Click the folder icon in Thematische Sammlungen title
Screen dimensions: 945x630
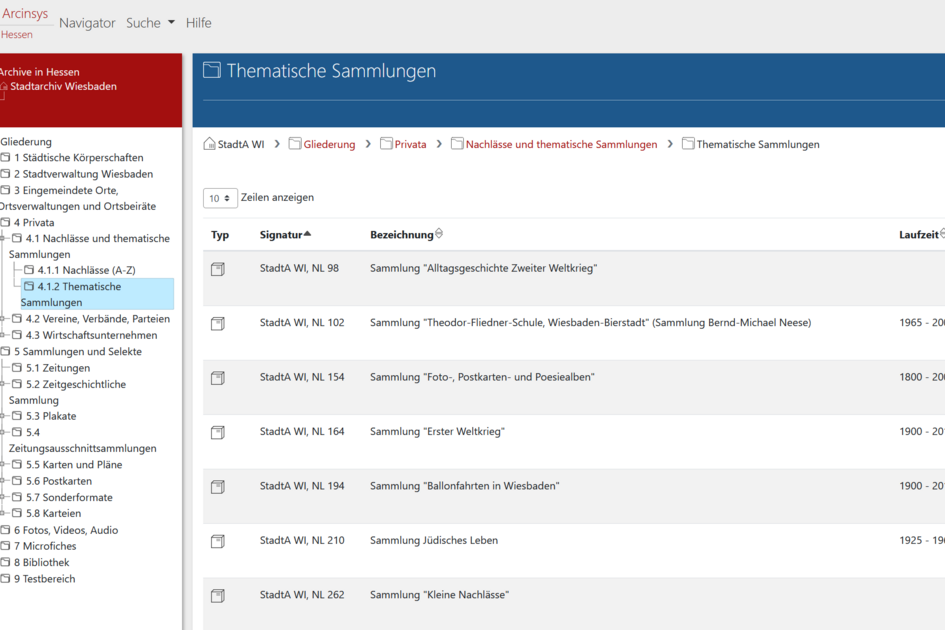point(212,70)
